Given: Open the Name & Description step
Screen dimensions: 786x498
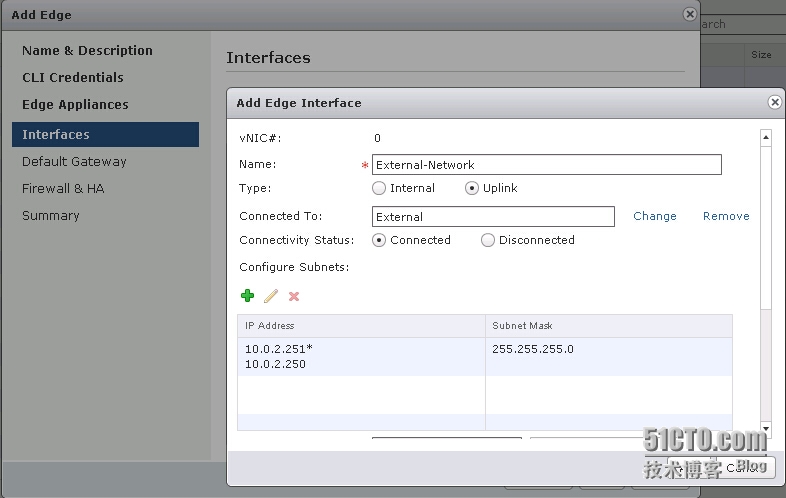Looking at the screenshot, I should pos(87,51).
